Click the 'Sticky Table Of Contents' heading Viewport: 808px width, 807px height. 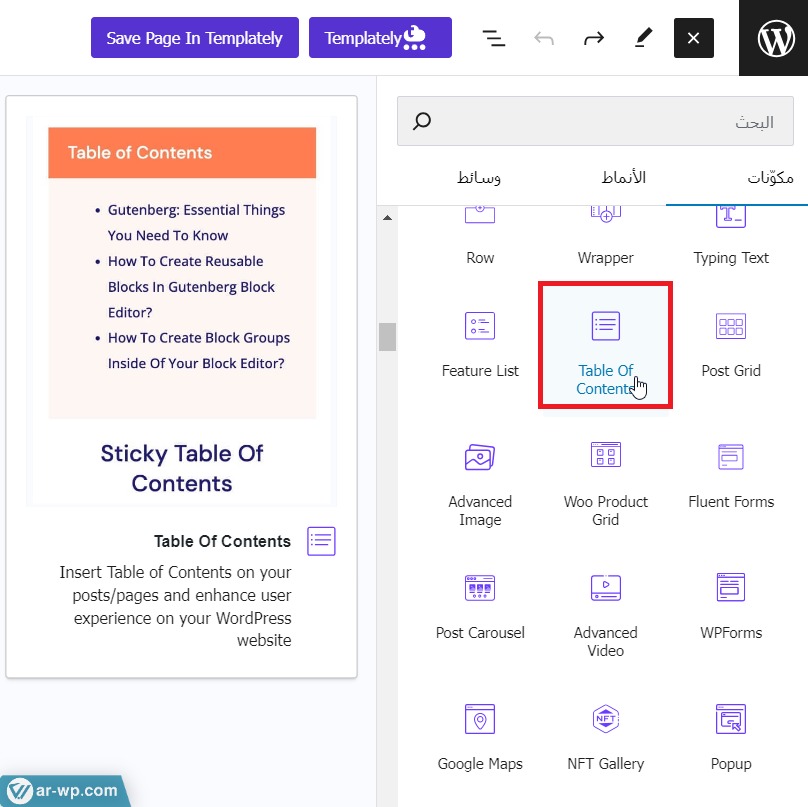point(182,468)
